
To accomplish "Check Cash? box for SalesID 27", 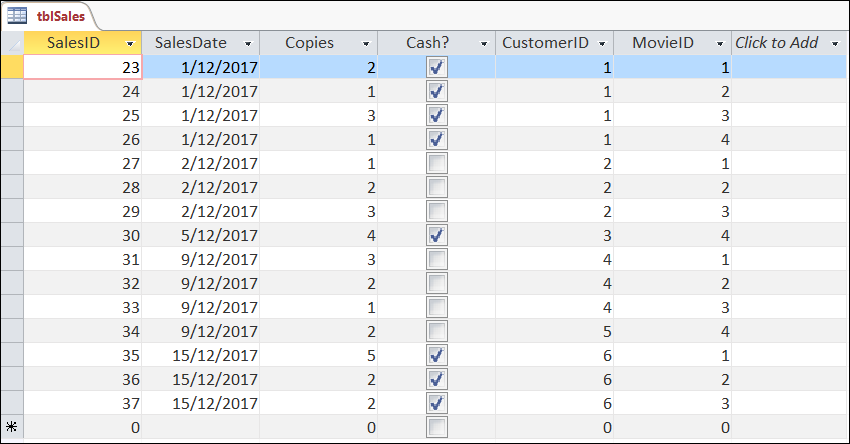I will (x=436, y=163).
